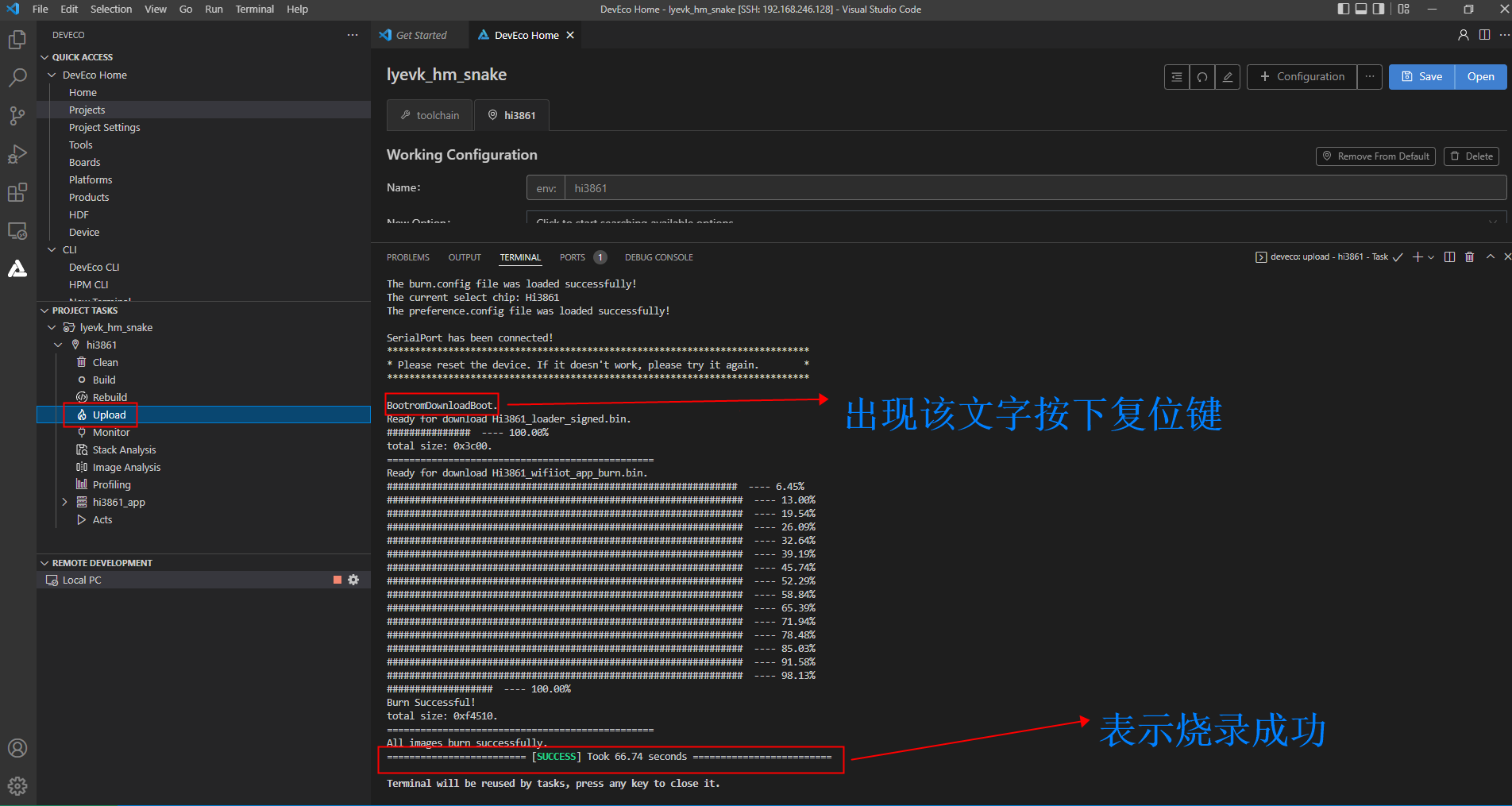
Task: Open the Manage gear in activity bar
Action: click(x=17, y=786)
